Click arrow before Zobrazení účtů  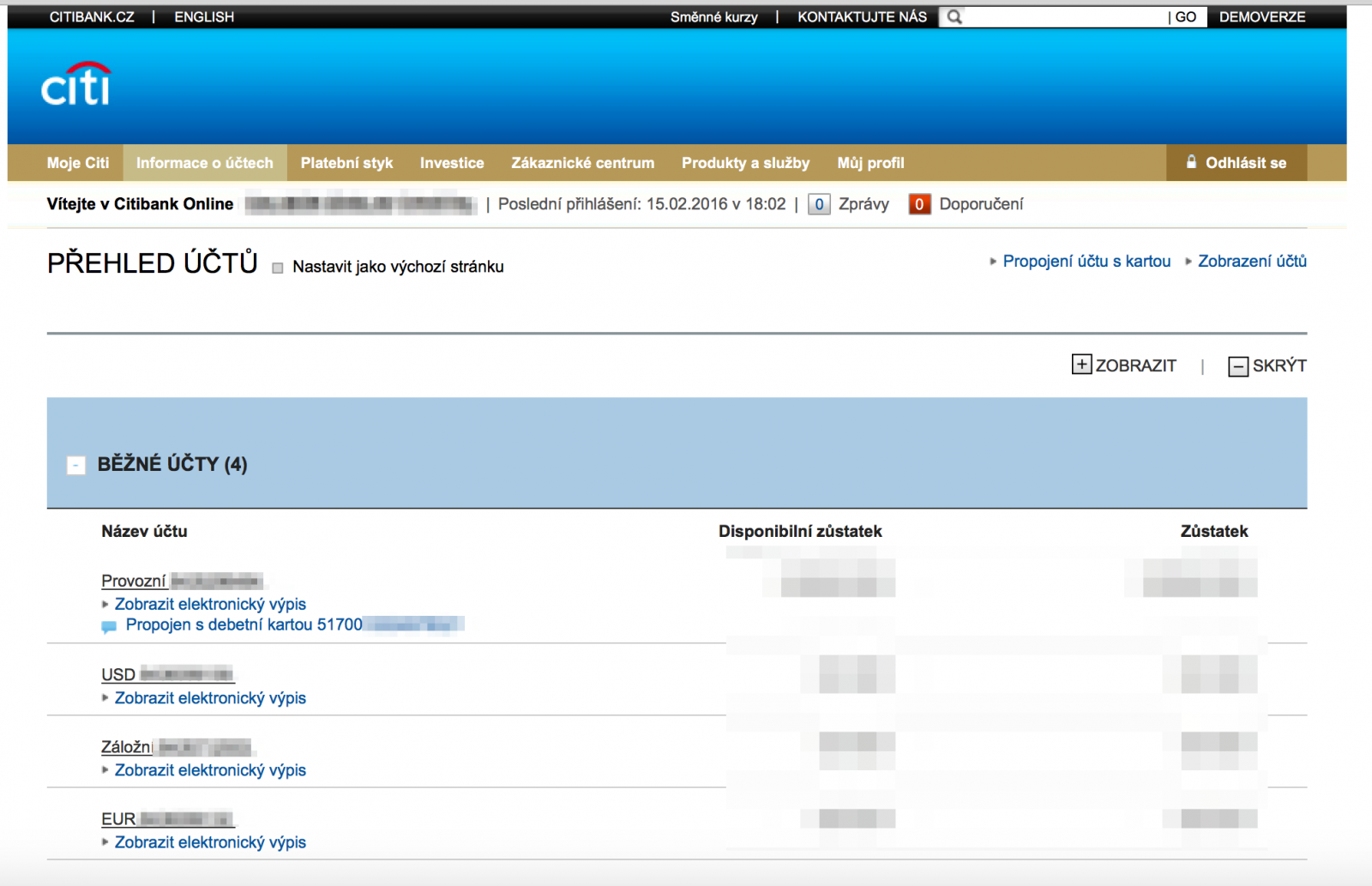pyautogui.click(x=1188, y=262)
